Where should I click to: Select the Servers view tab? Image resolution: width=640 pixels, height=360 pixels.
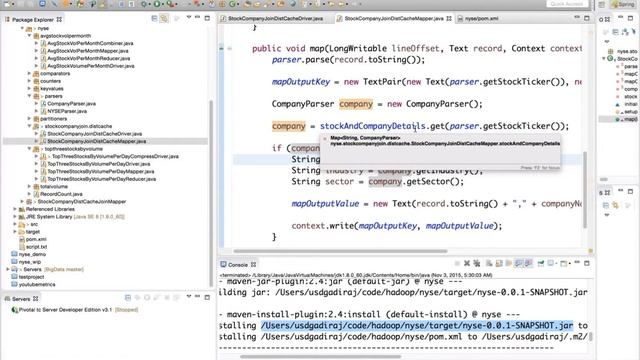pyautogui.click(x=21, y=299)
